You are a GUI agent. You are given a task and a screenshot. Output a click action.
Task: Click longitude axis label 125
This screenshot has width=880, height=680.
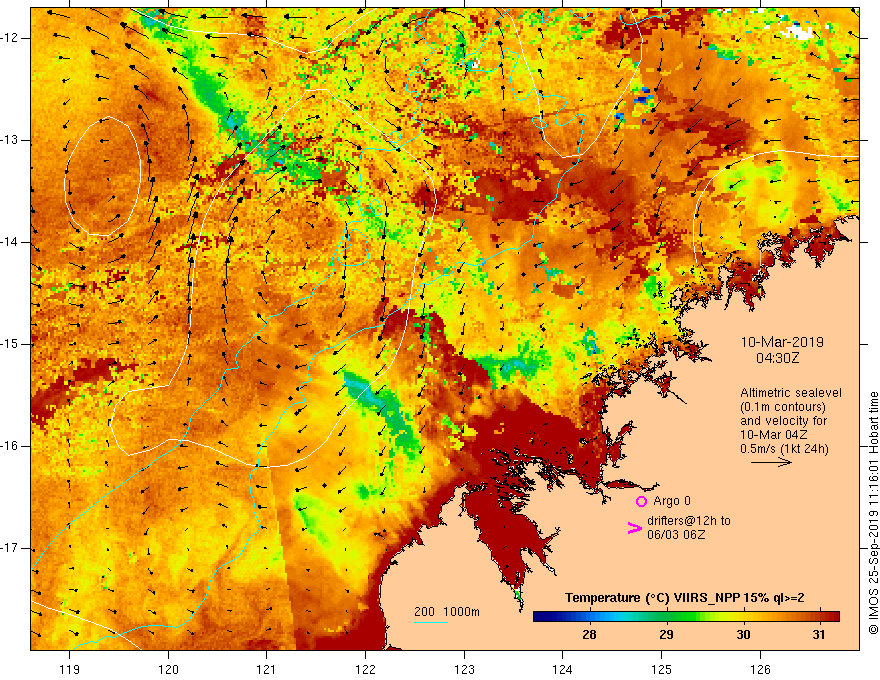click(x=662, y=669)
